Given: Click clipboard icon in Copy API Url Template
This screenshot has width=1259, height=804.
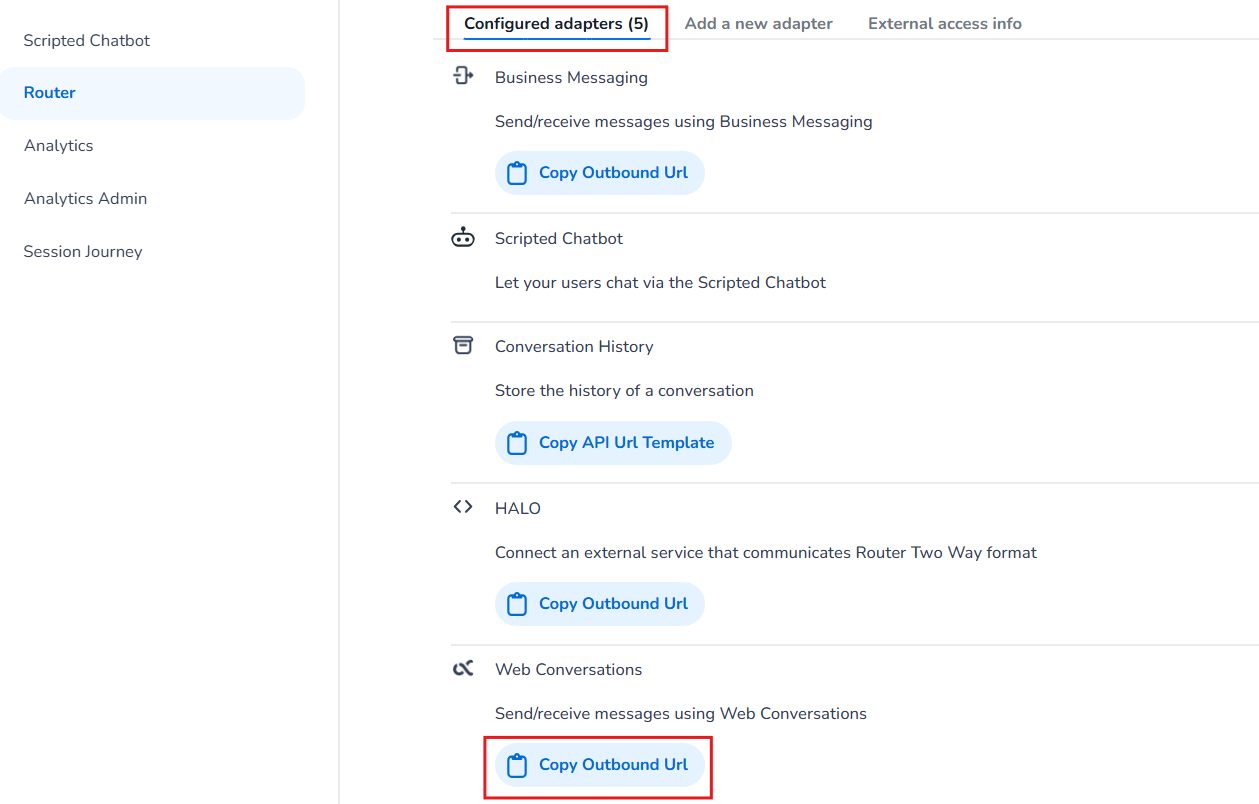Looking at the screenshot, I should coord(517,443).
